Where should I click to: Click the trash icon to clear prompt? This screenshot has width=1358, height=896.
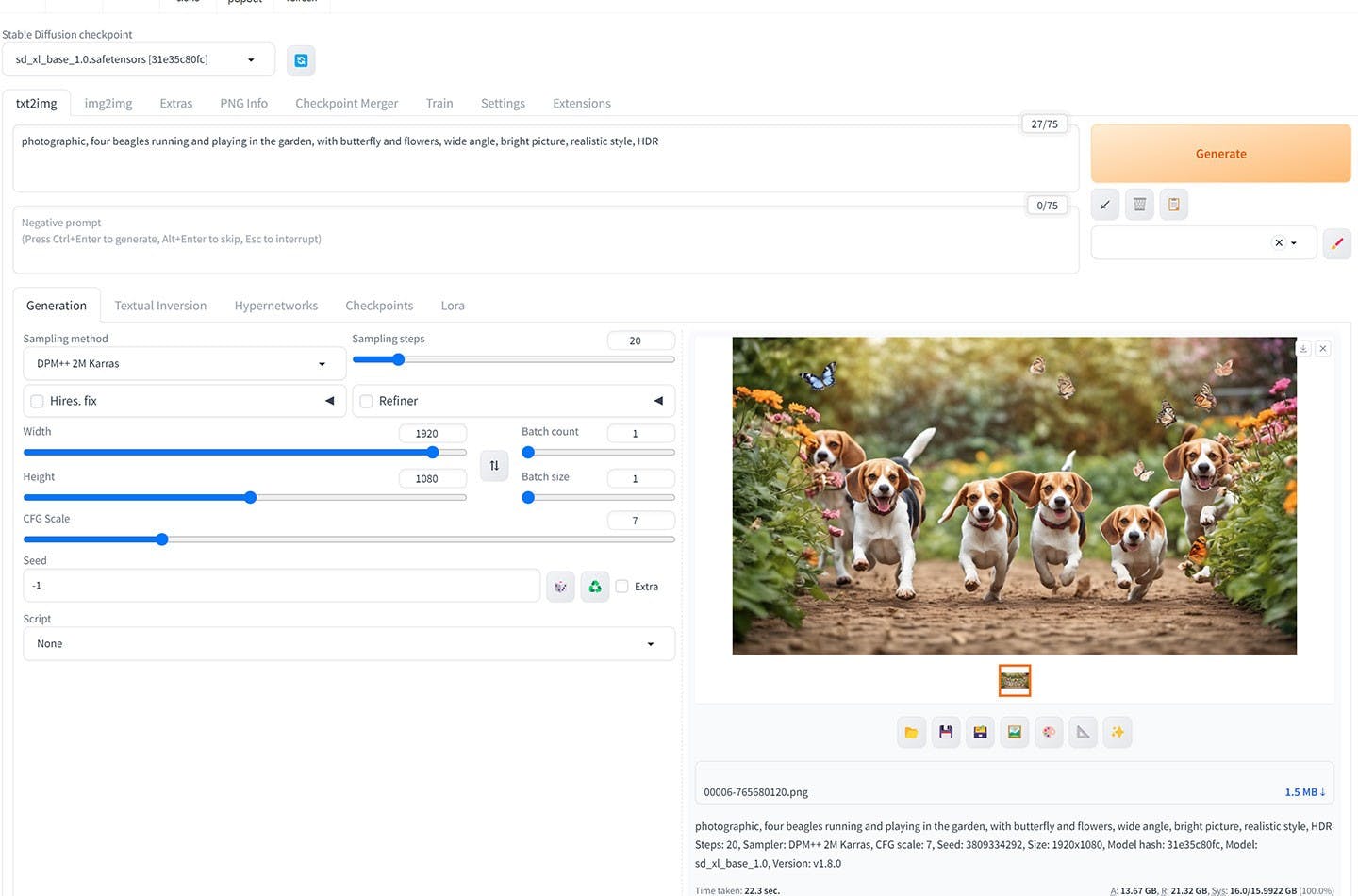(x=1139, y=204)
